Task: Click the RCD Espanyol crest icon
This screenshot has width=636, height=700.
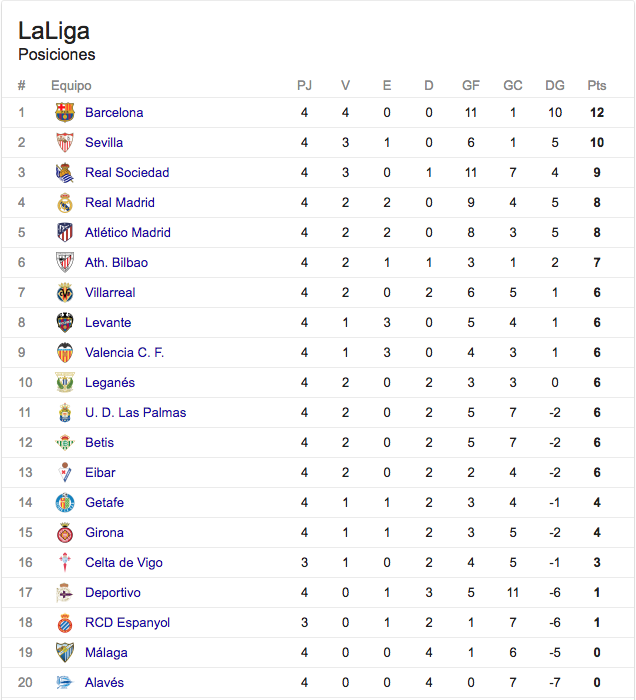Action: pos(65,622)
